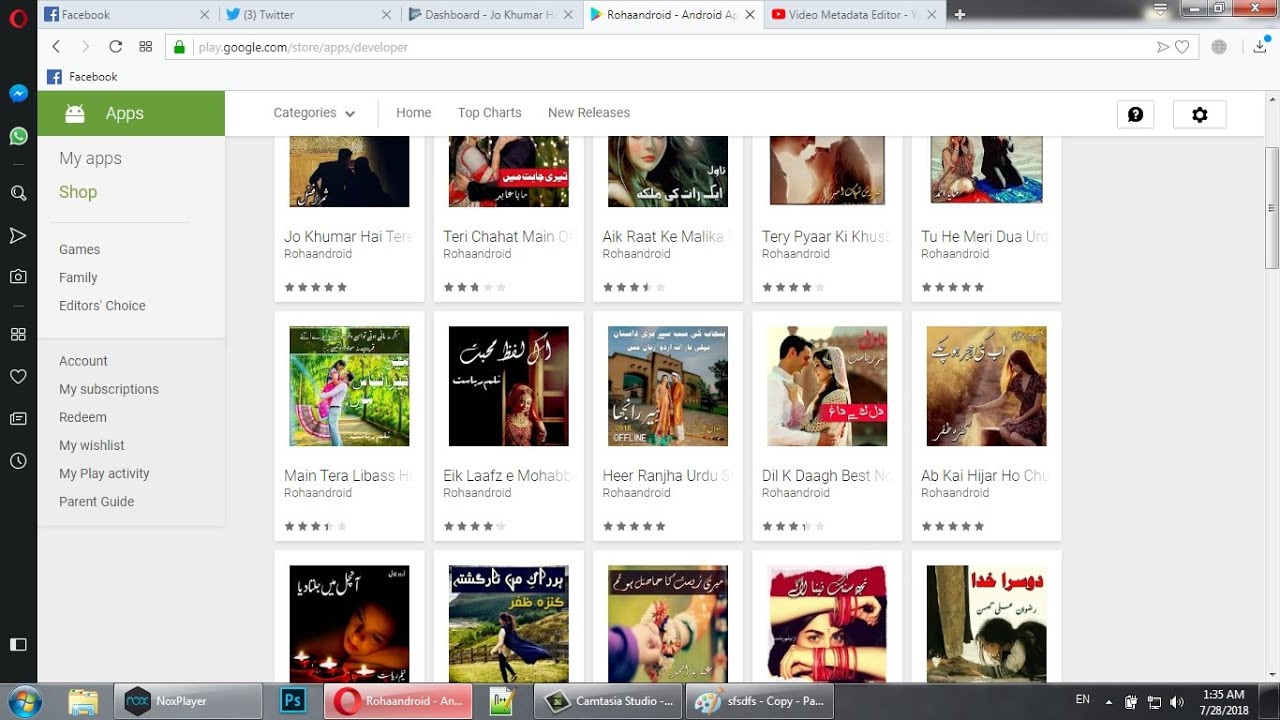This screenshot has height=720, width=1280.
Task: Go back to previous page
Action: pos(56,47)
